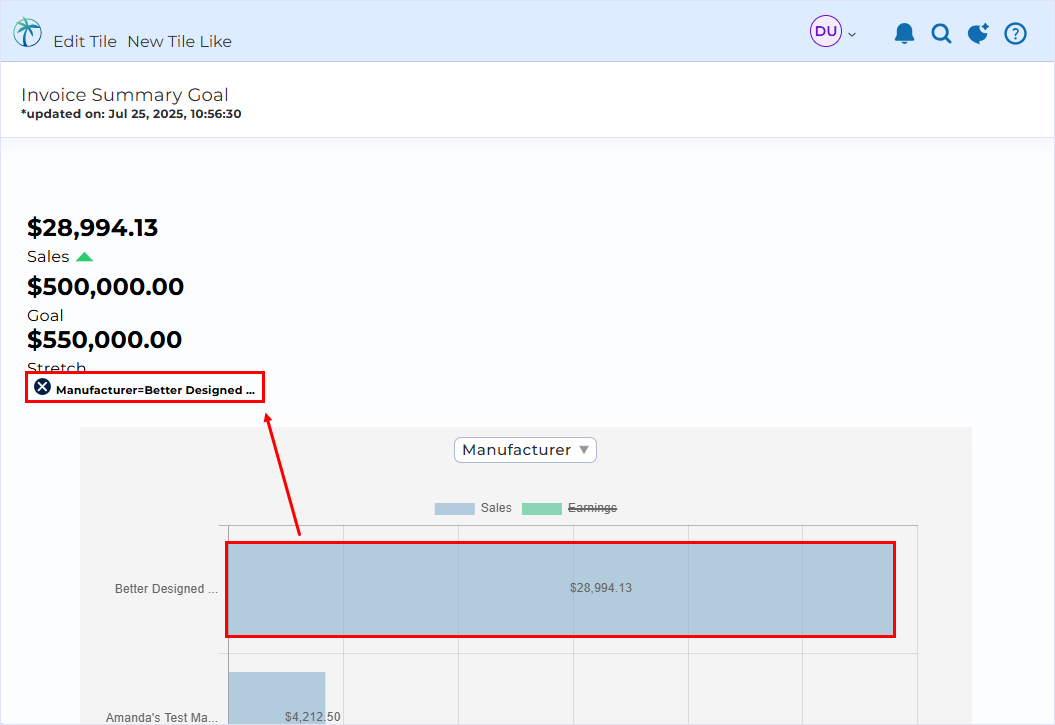Click the $4,212.50 bar value label
The height and width of the screenshot is (725, 1055).
tap(312, 717)
